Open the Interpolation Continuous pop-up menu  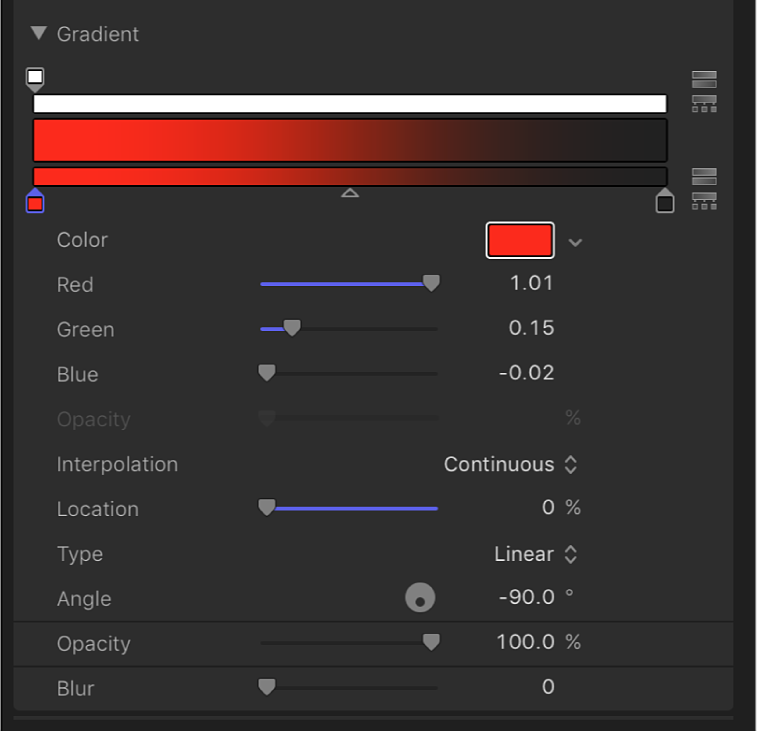[x=511, y=464]
